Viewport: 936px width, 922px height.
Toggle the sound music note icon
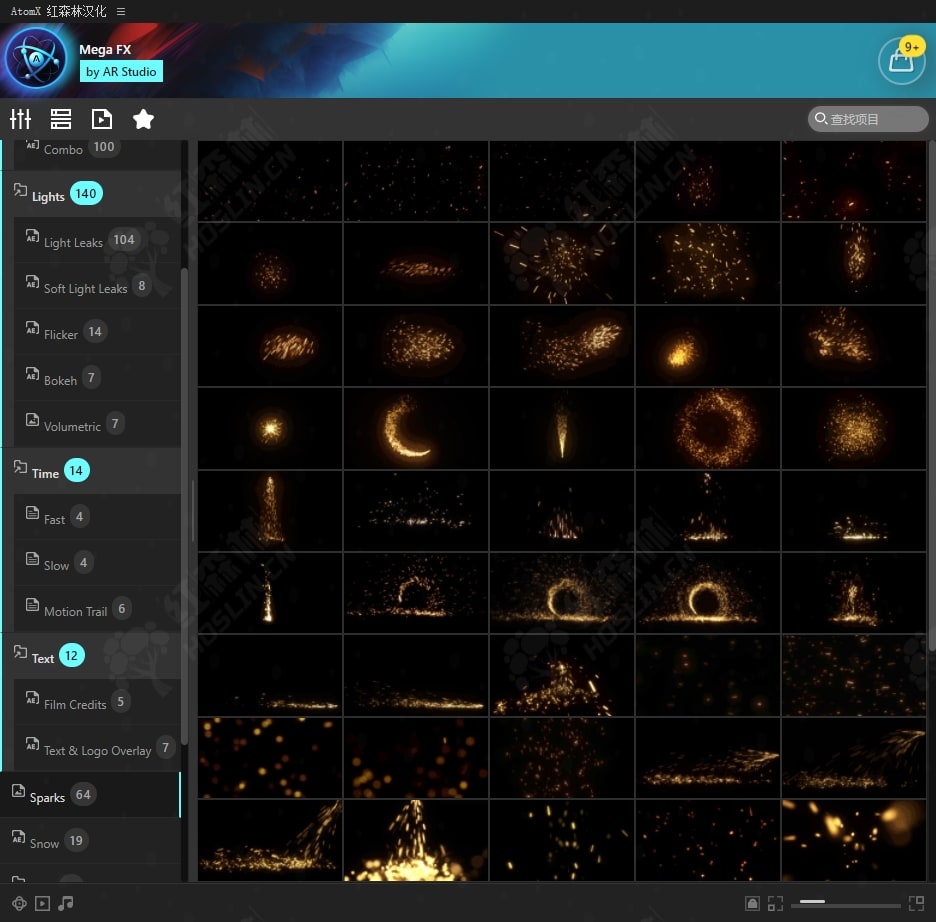tap(66, 904)
